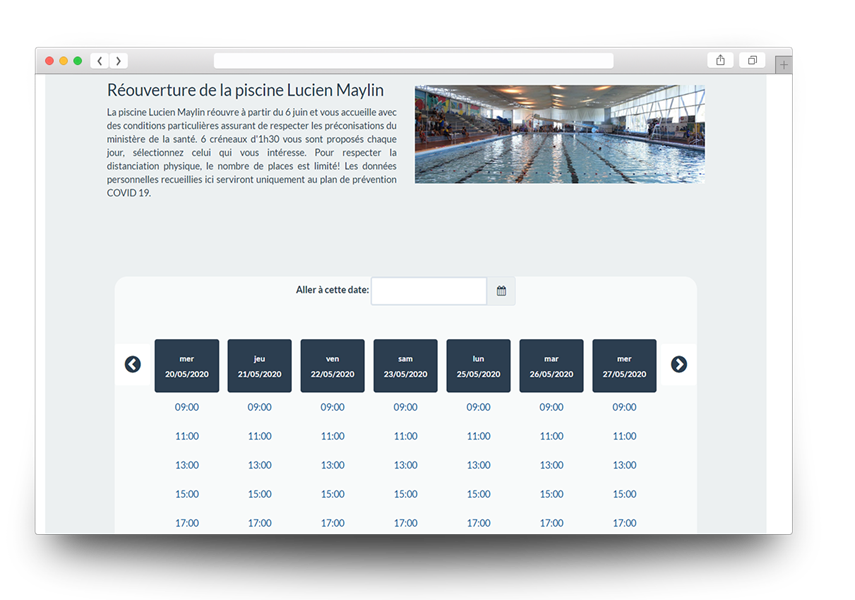Select the mar 26/05/2020 day header
This screenshot has width=855, height=600.
click(x=551, y=365)
